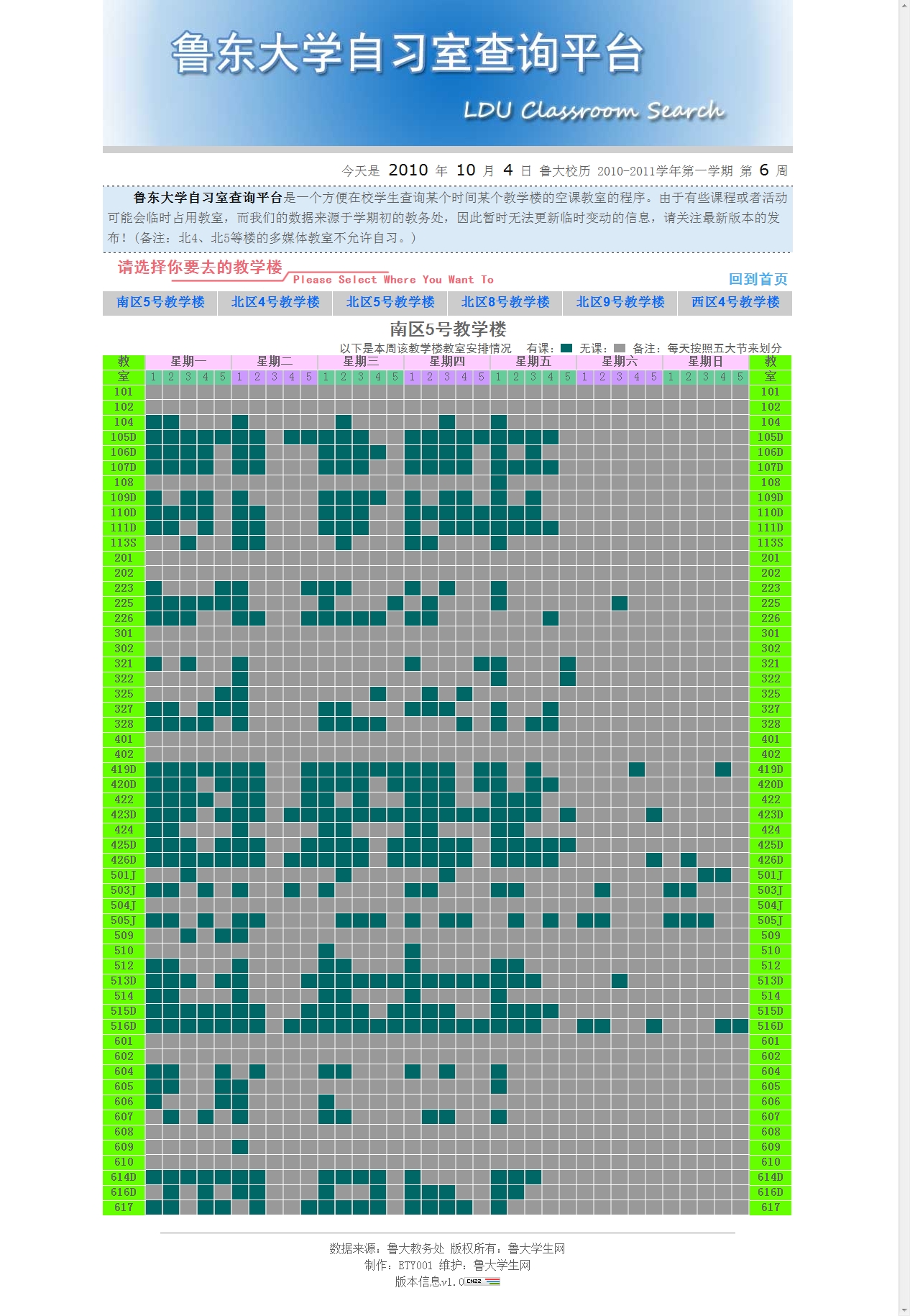Click the 以下是本周该教学楼教室安排情况 caption
The height and width of the screenshot is (1316, 910).
click(426, 348)
